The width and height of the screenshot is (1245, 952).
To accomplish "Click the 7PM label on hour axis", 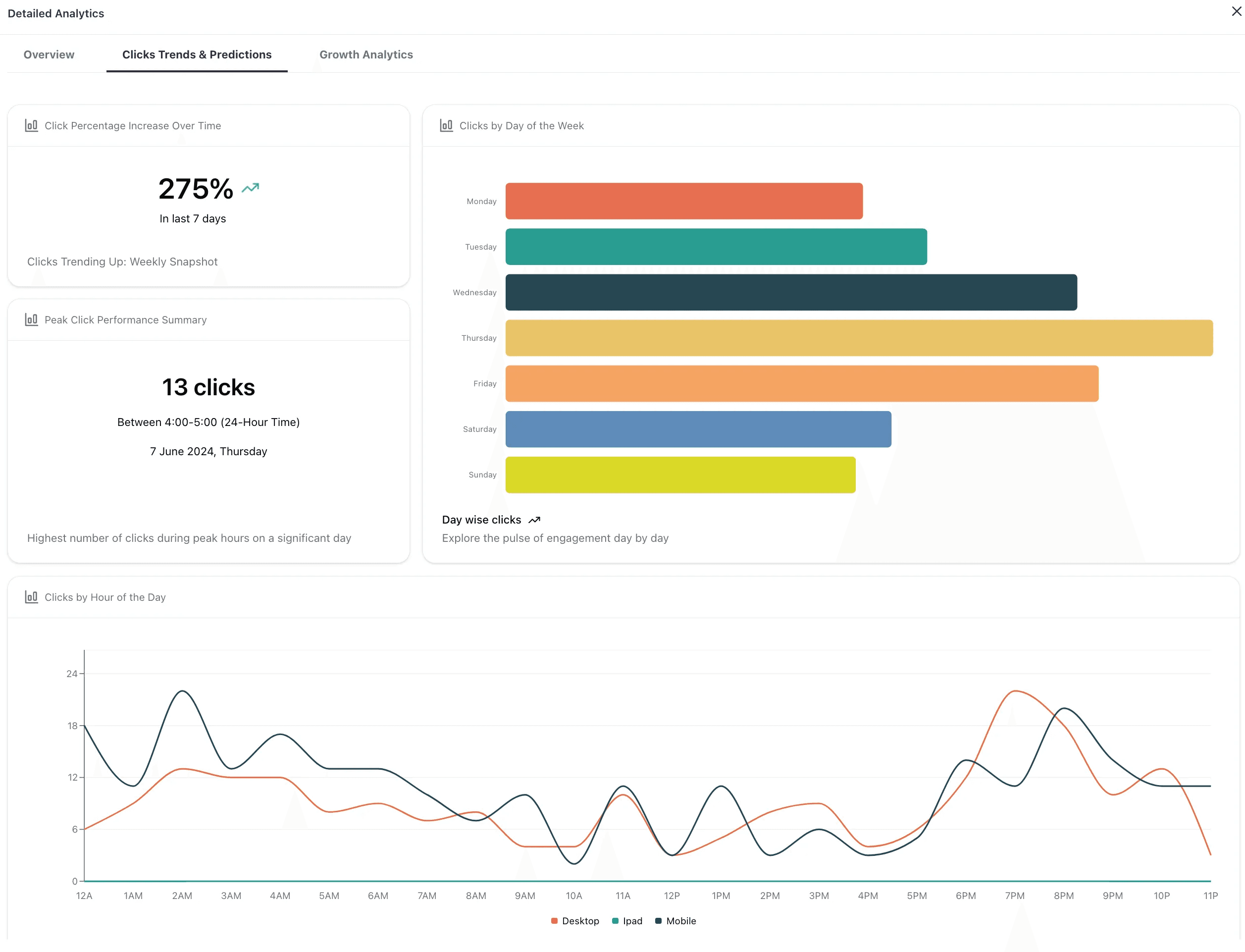I will [1014, 896].
